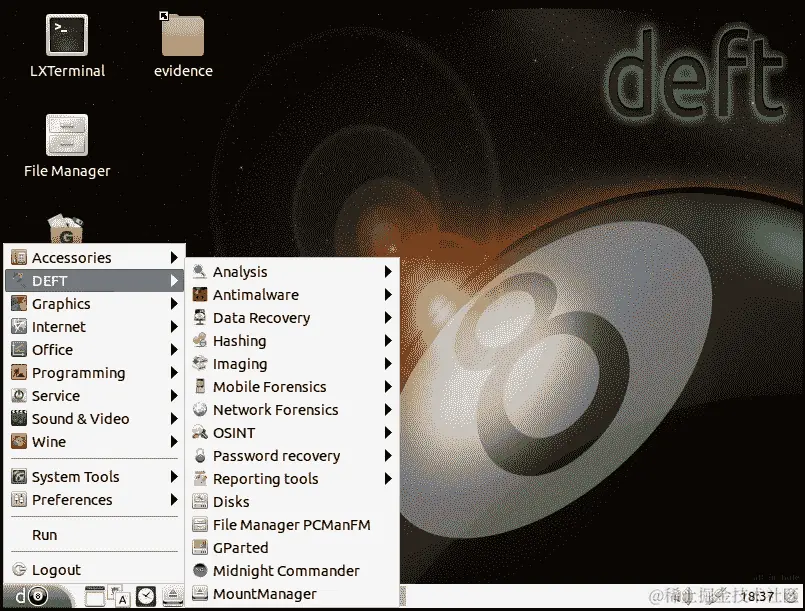Click the Antimalware icon in DEFT submenu
The width and height of the screenshot is (805, 611).
[200, 295]
